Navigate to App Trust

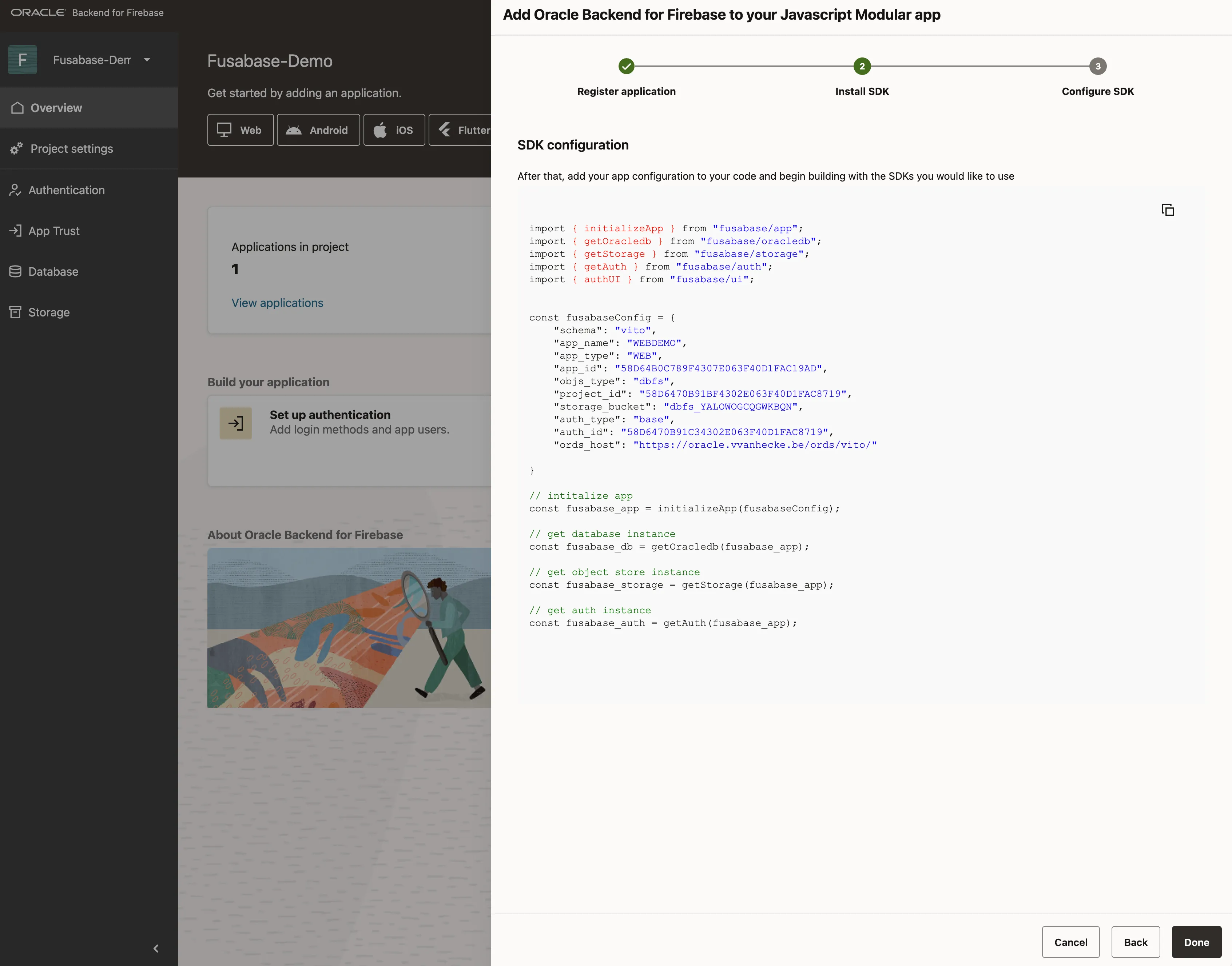(89, 231)
